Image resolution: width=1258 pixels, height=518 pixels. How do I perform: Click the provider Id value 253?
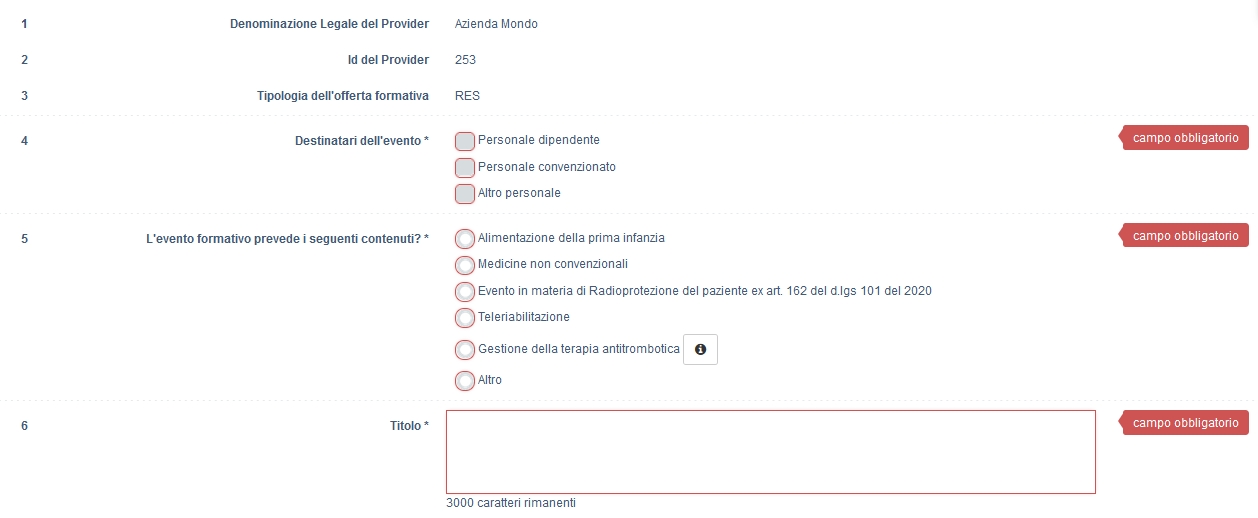[465, 60]
